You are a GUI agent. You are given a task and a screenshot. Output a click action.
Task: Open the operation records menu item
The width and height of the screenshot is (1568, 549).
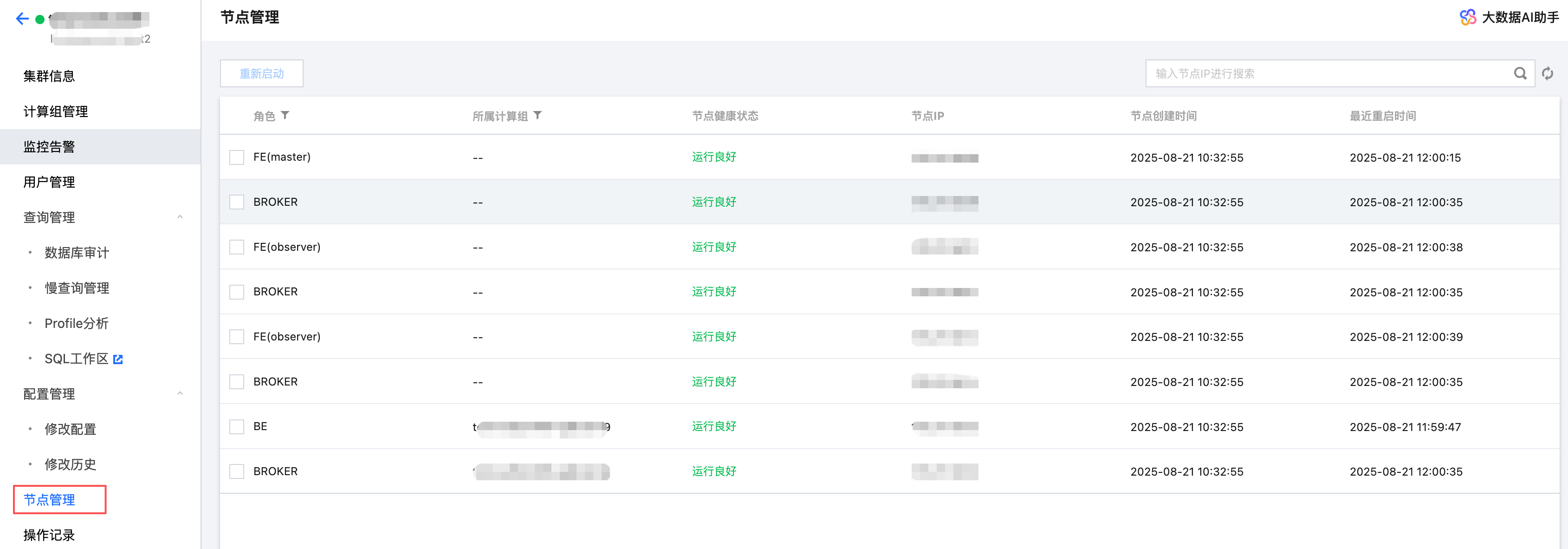[49, 535]
